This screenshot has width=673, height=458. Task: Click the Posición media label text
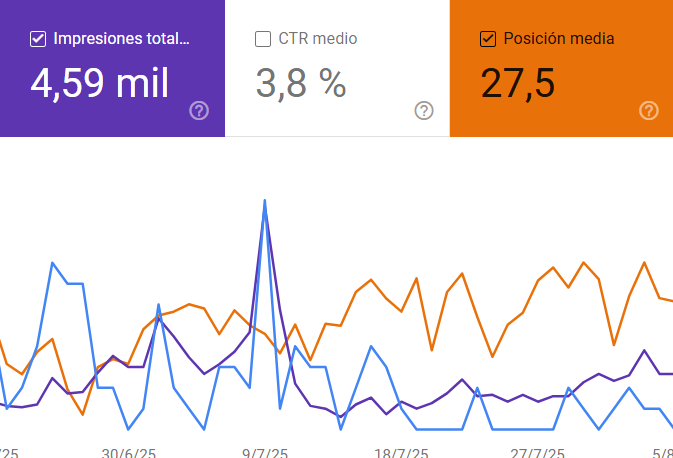pyautogui.click(x=559, y=39)
